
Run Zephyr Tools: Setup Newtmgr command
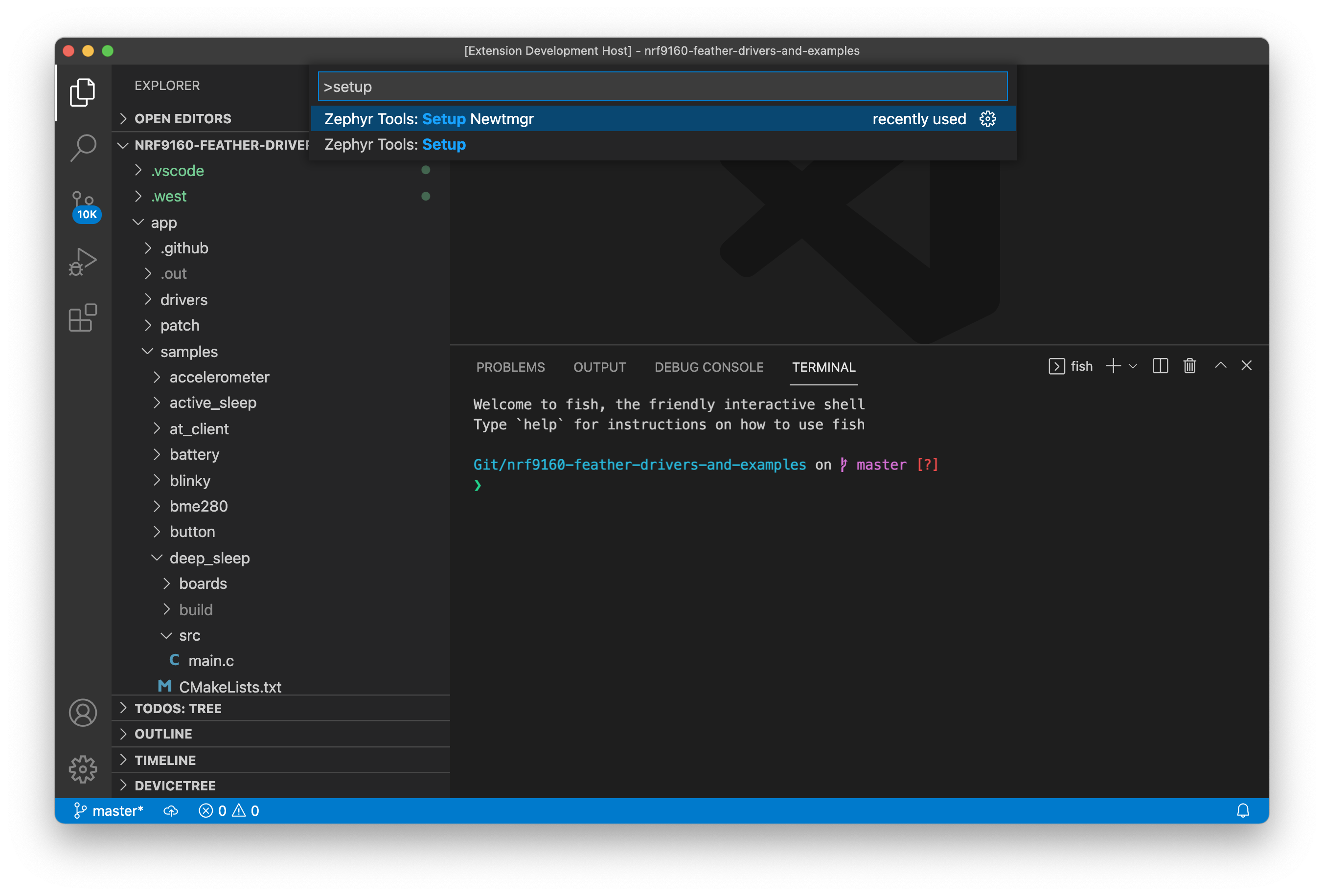click(663, 118)
